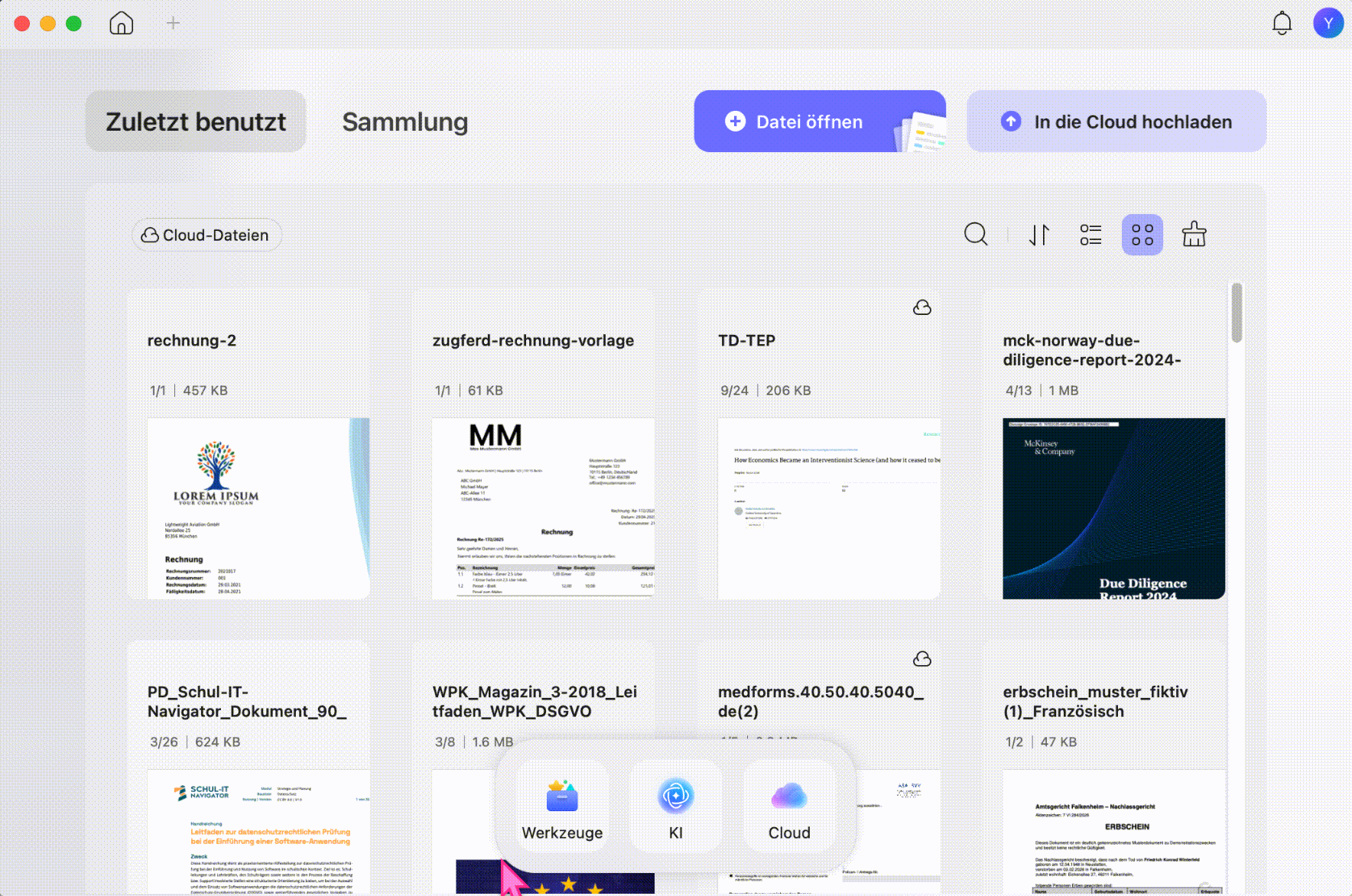Switch to the Sammlung tab

coord(405,122)
